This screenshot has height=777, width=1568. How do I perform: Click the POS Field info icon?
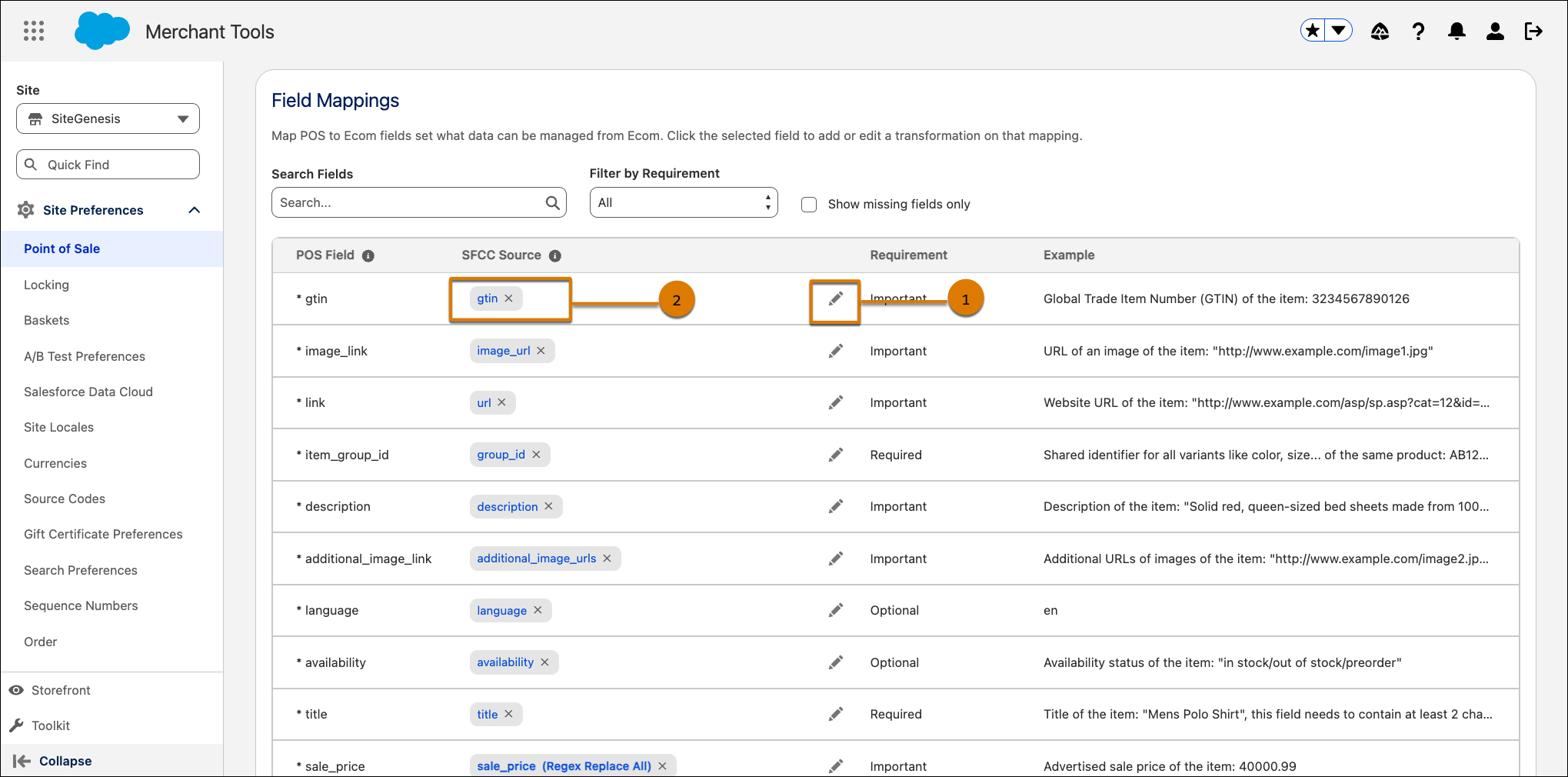(x=368, y=255)
